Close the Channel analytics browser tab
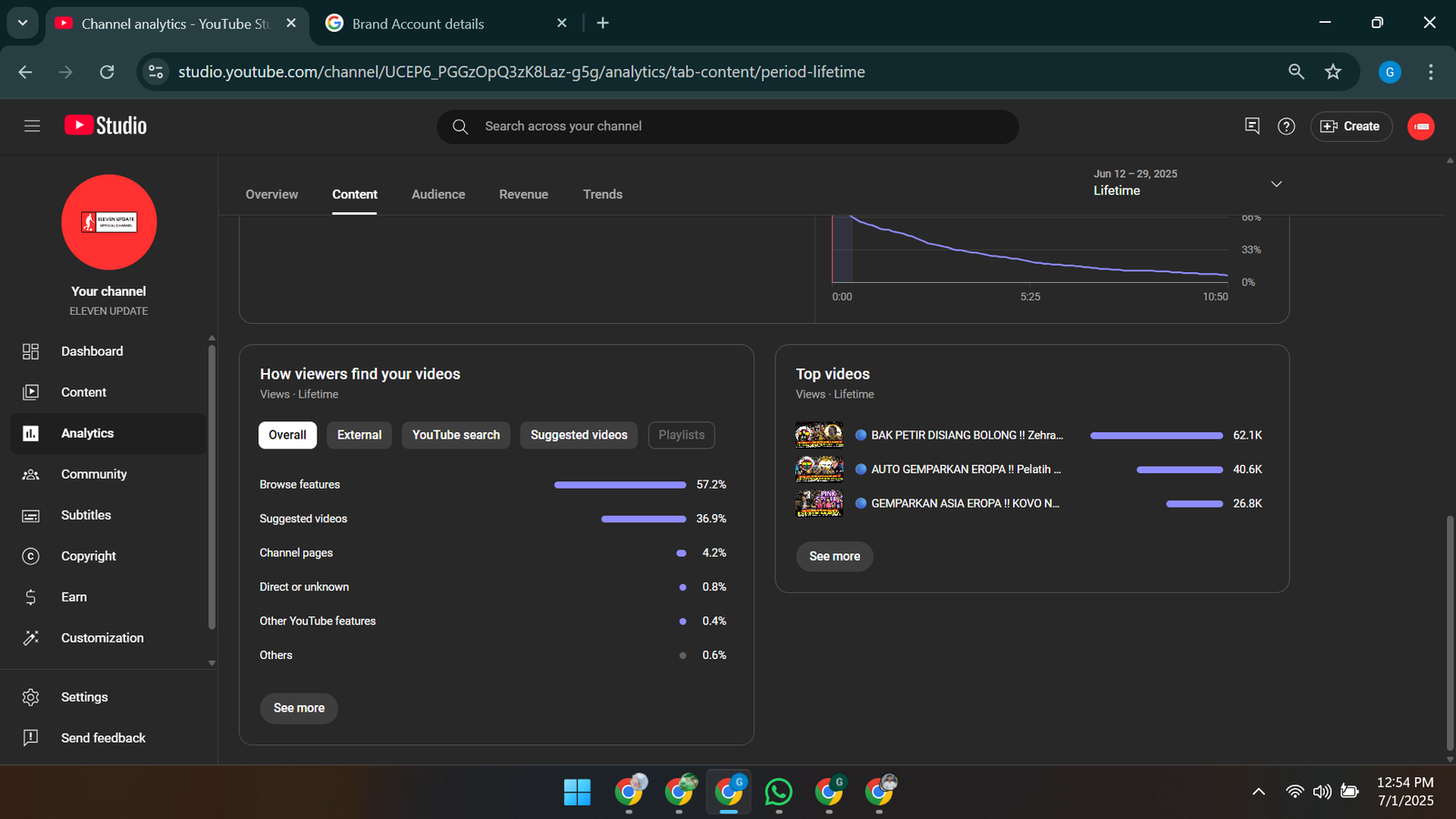 click(291, 23)
